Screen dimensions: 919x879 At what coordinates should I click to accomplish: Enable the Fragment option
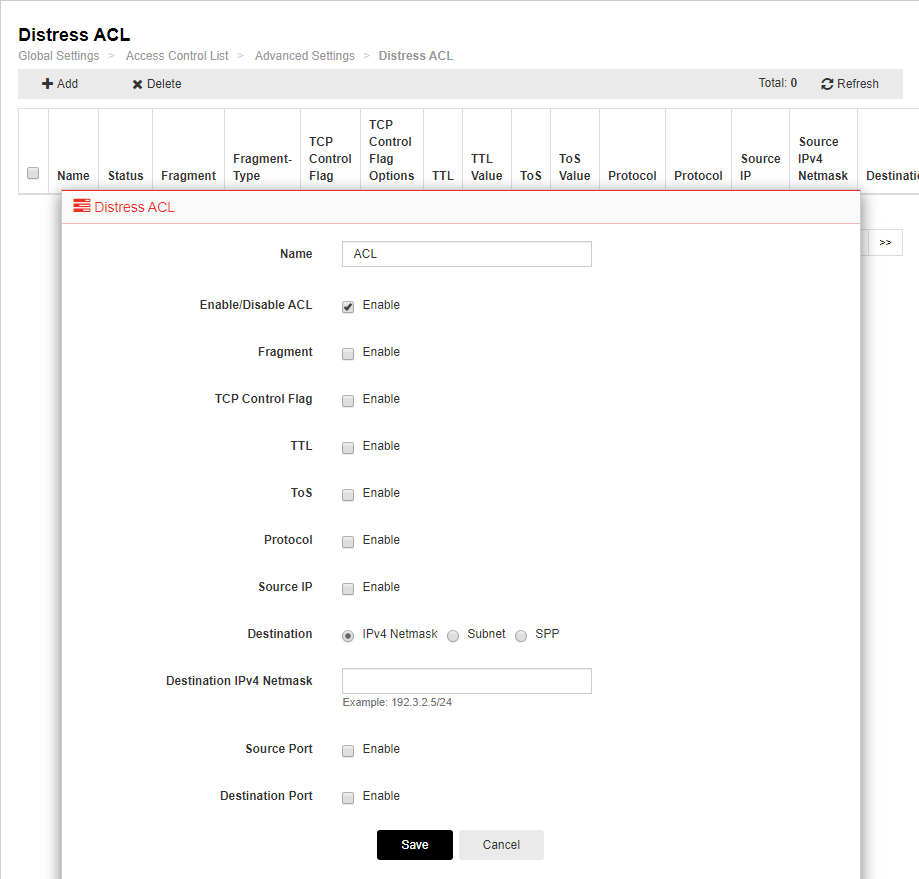(347, 354)
